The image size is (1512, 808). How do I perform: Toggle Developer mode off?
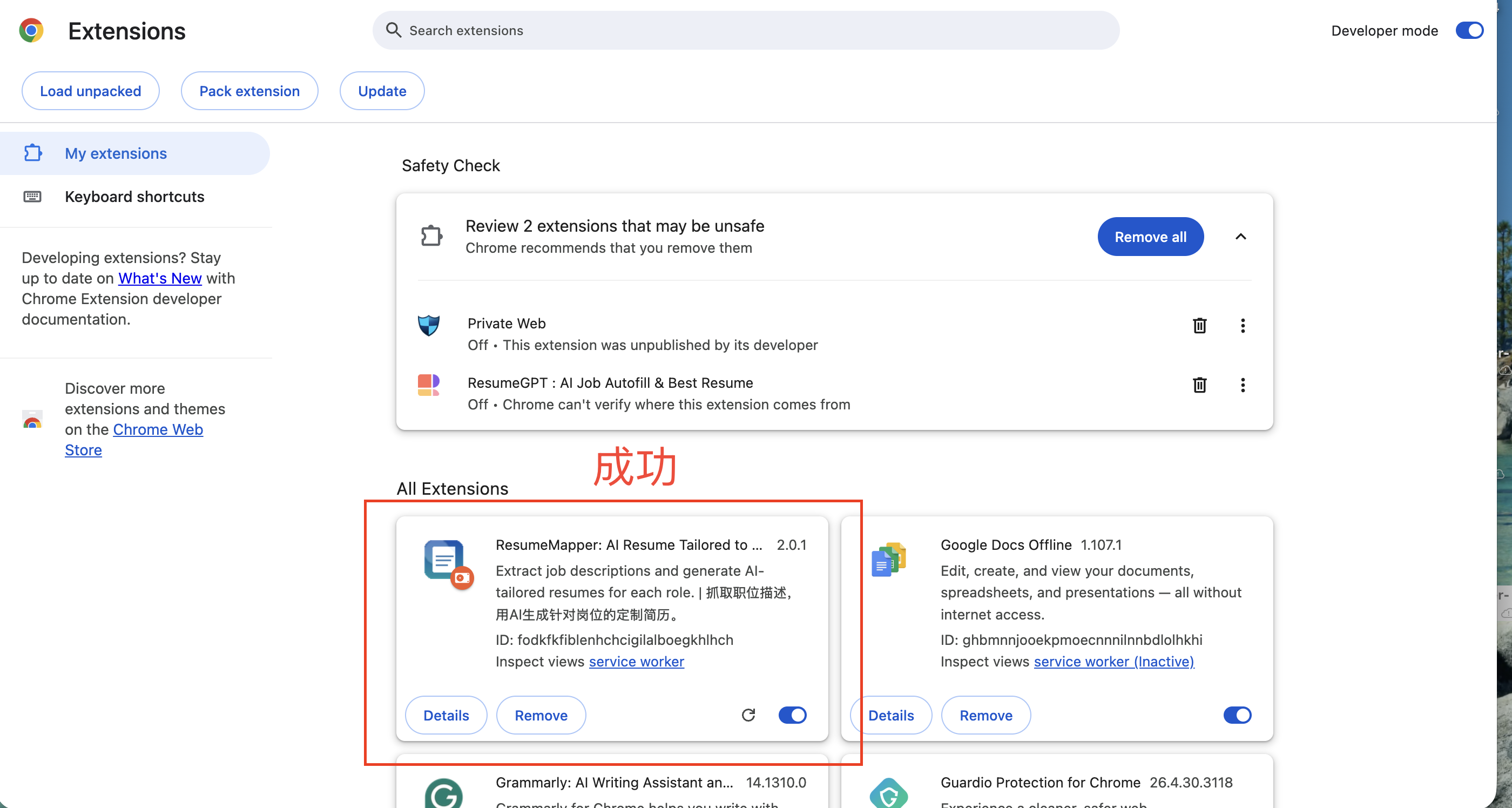(1469, 31)
